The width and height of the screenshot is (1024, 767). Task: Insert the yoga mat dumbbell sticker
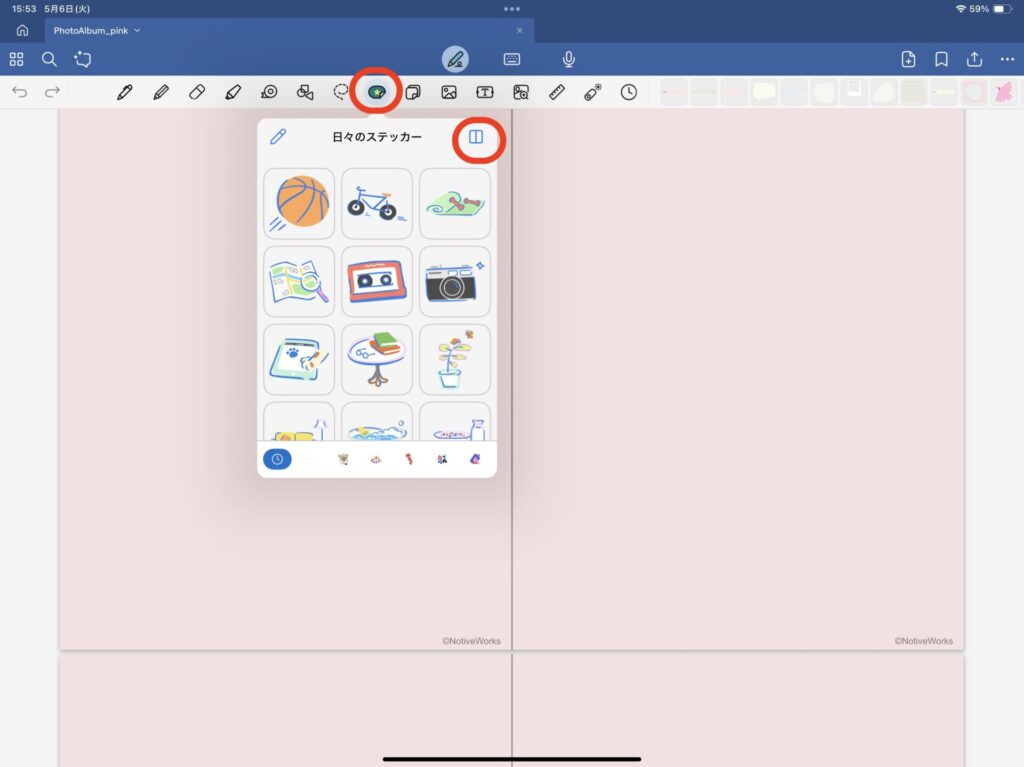pos(455,203)
